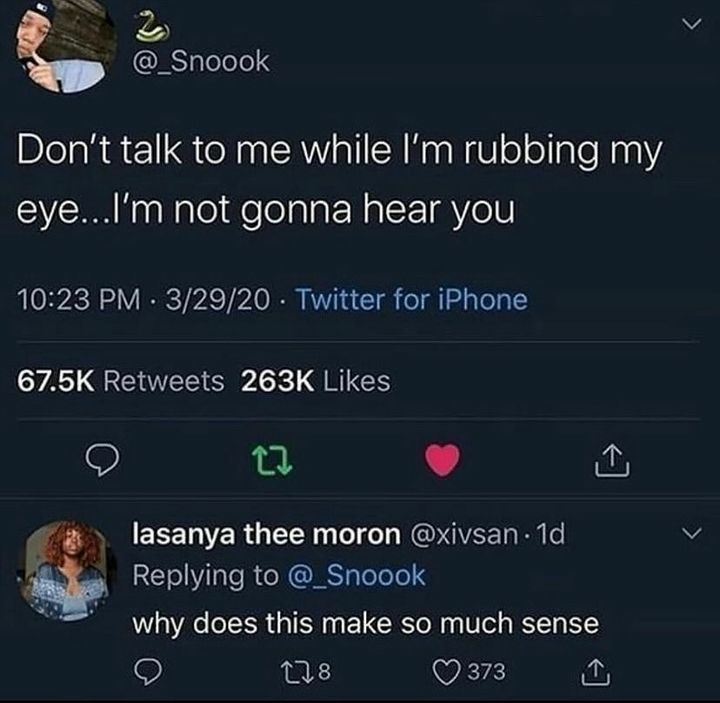Share lasanya thee moron's reply
This screenshot has width=720, height=703.
coord(596,672)
